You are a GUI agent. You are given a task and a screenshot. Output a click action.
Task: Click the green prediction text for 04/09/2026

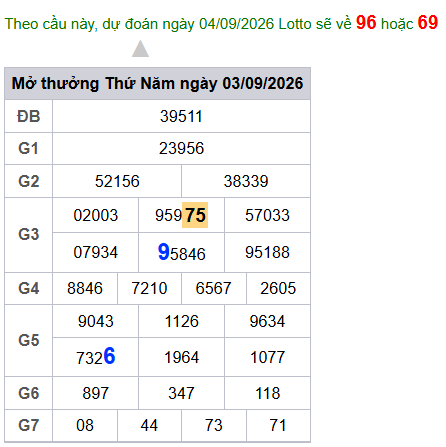(221, 23)
